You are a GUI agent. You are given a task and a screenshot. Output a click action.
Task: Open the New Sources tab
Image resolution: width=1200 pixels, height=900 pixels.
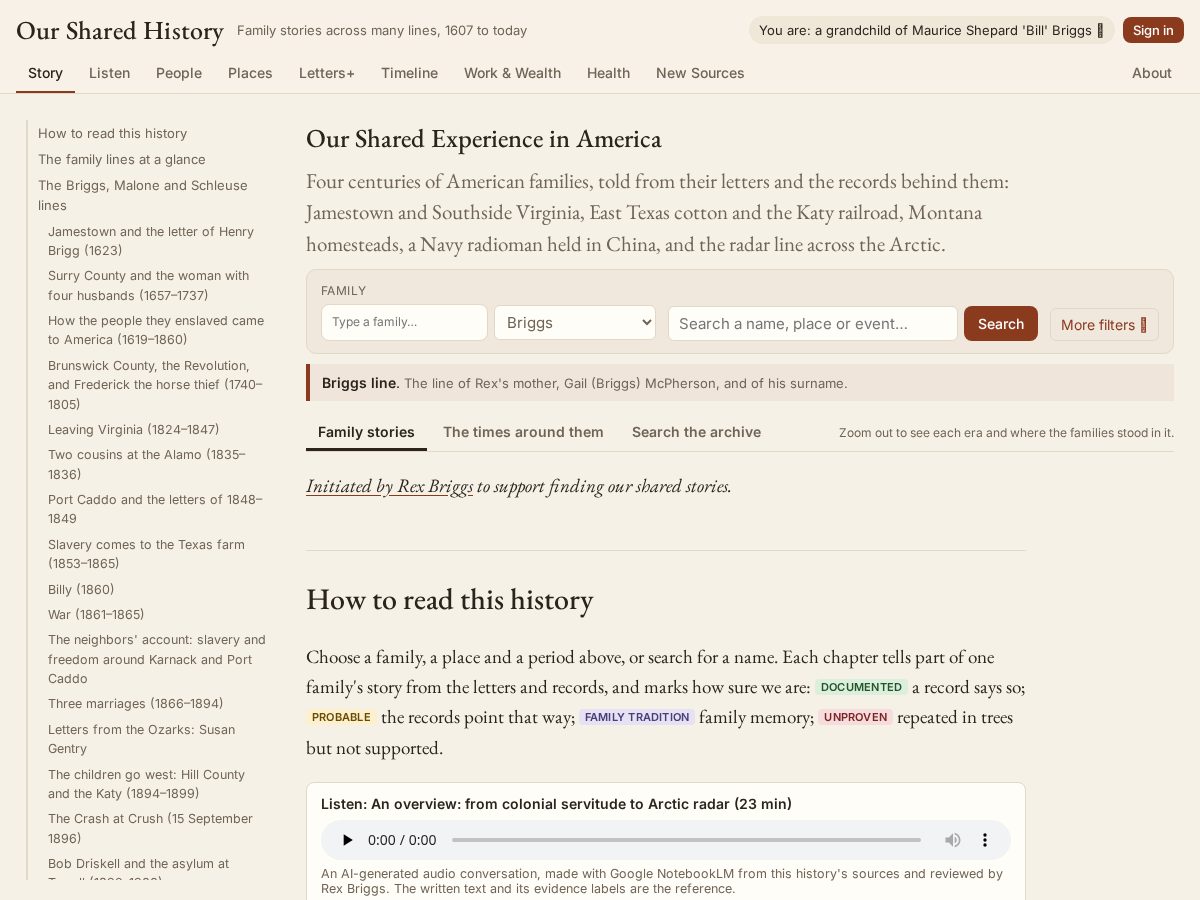coord(700,73)
